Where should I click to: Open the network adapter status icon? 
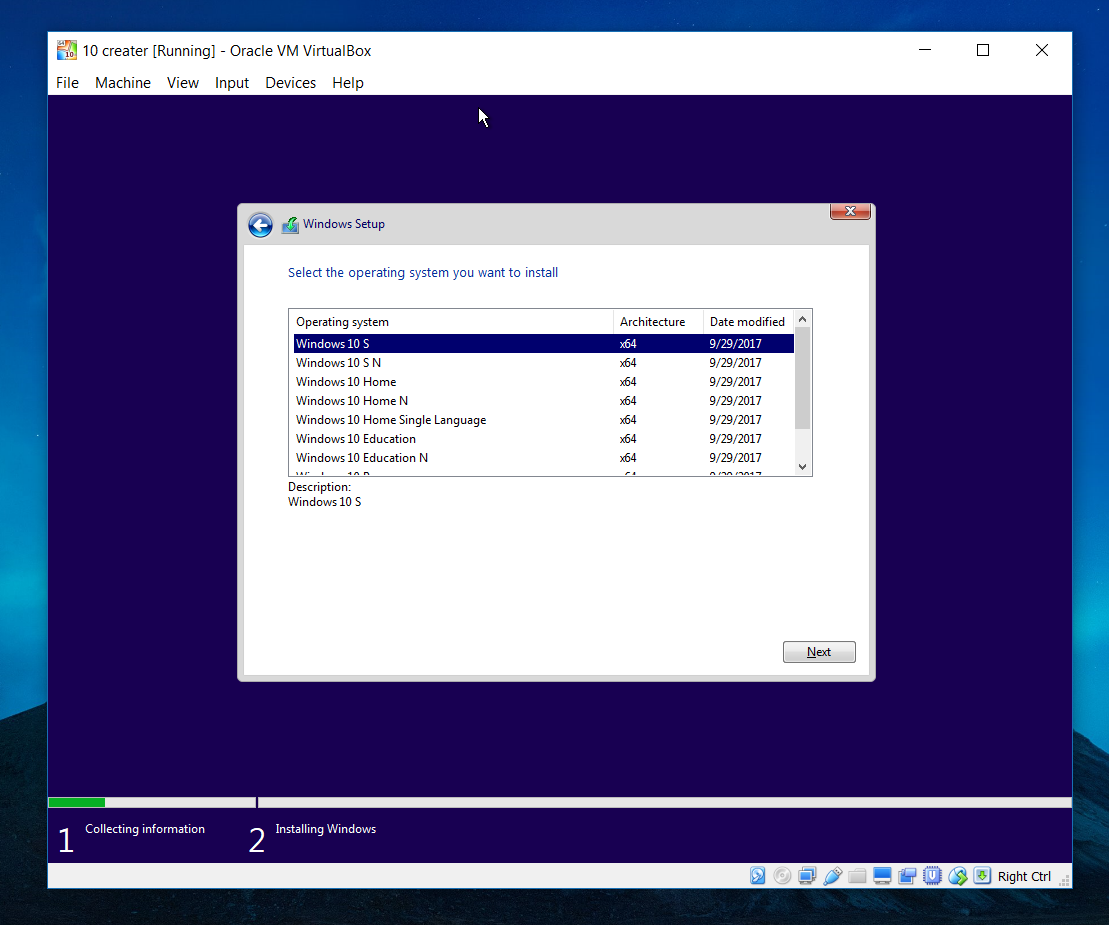pos(807,876)
